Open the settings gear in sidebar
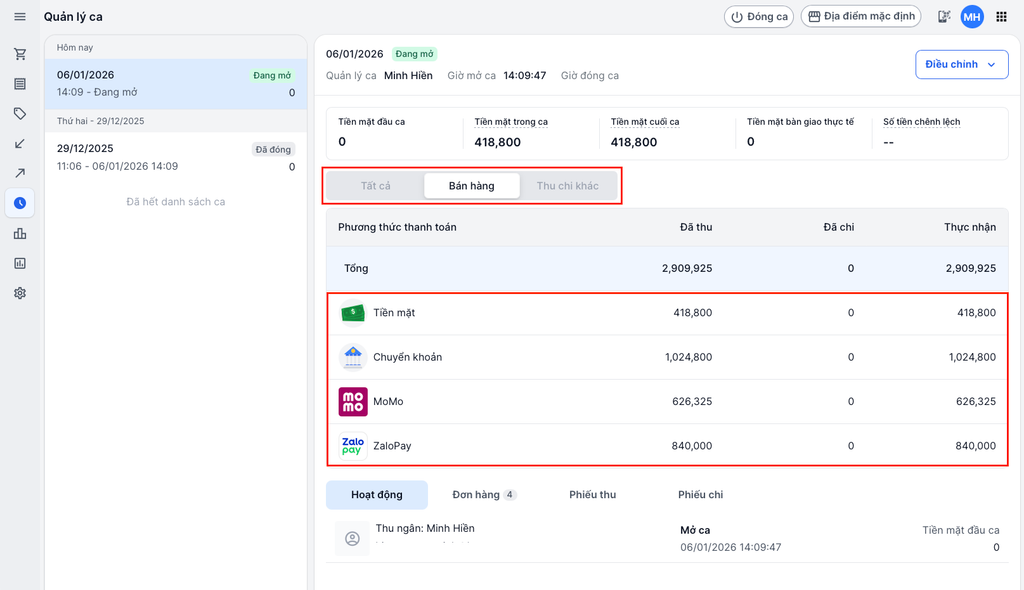Viewport: 1024px width, 590px height. point(20,294)
